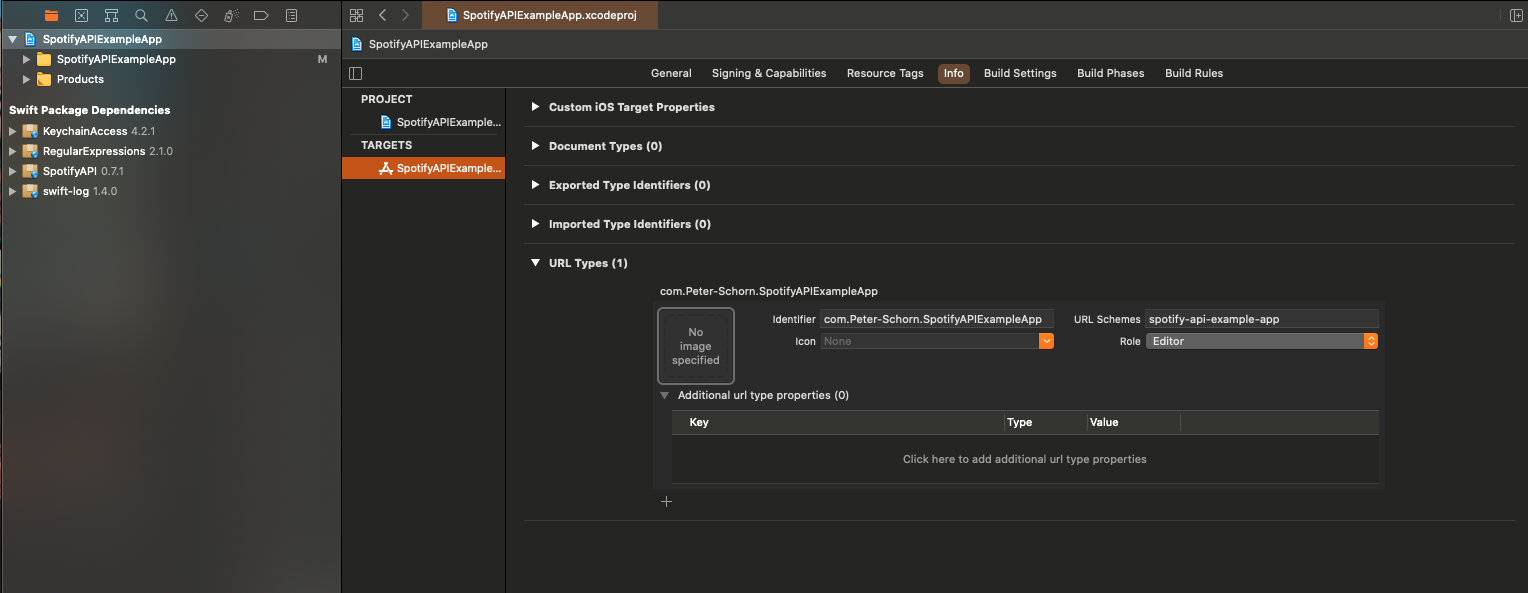Viewport: 1528px width, 593px height.
Task: Click the RegularExpressions package icon
Action: click(x=29, y=151)
